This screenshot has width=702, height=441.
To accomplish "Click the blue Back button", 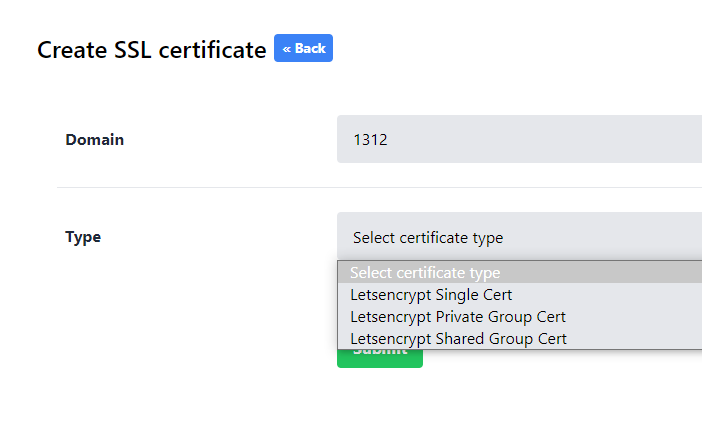I will tap(303, 48).
